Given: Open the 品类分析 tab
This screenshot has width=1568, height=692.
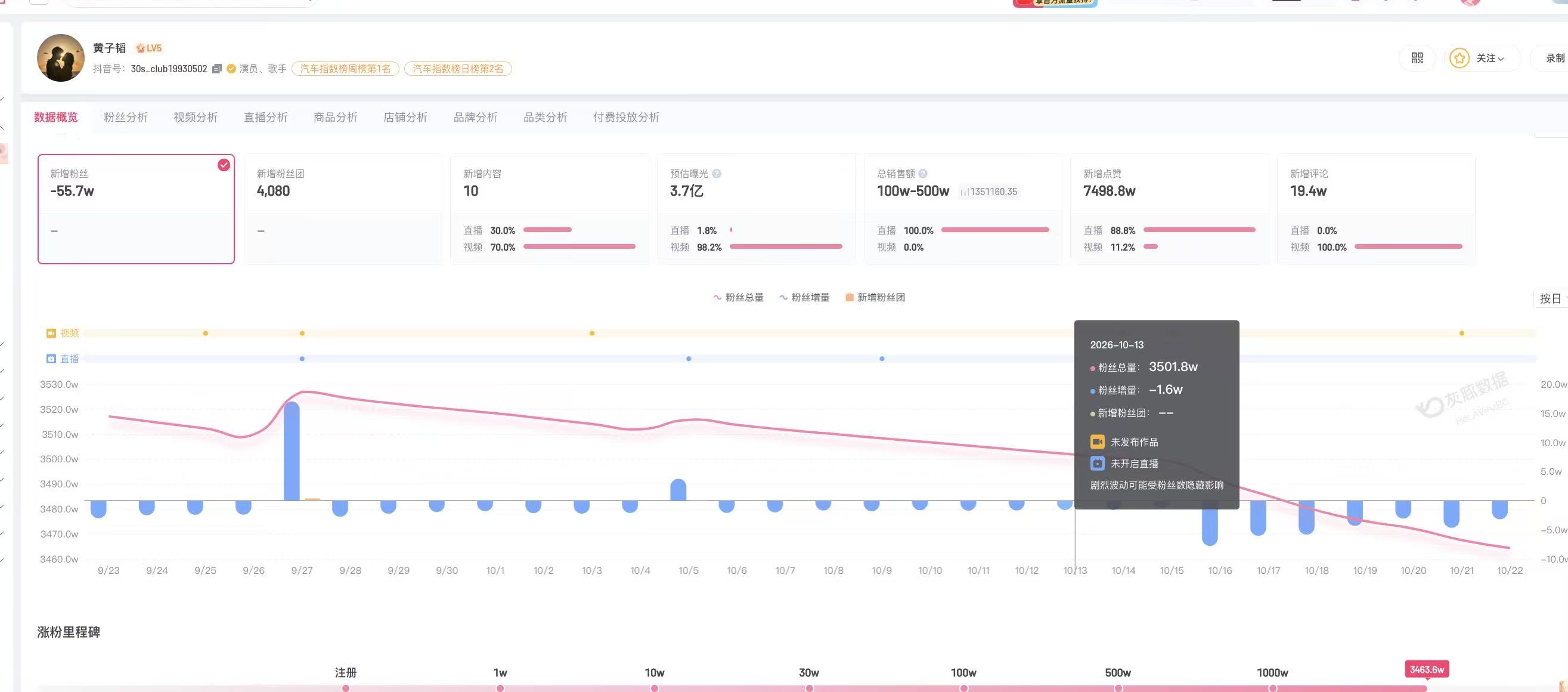Looking at the screenshot, I should click(x=546, y=117).
